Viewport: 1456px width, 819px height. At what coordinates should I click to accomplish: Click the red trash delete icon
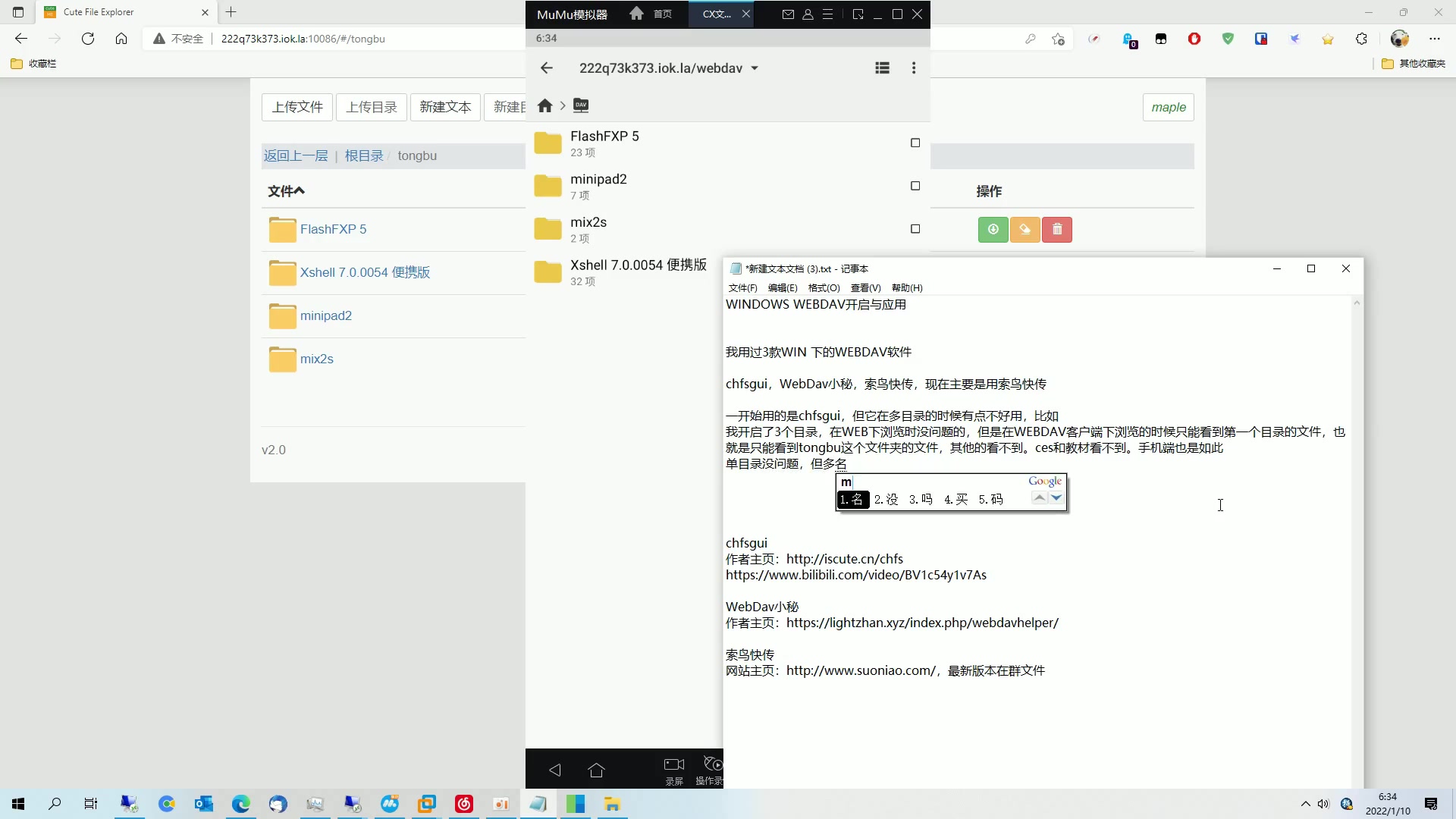[1057, 229]
